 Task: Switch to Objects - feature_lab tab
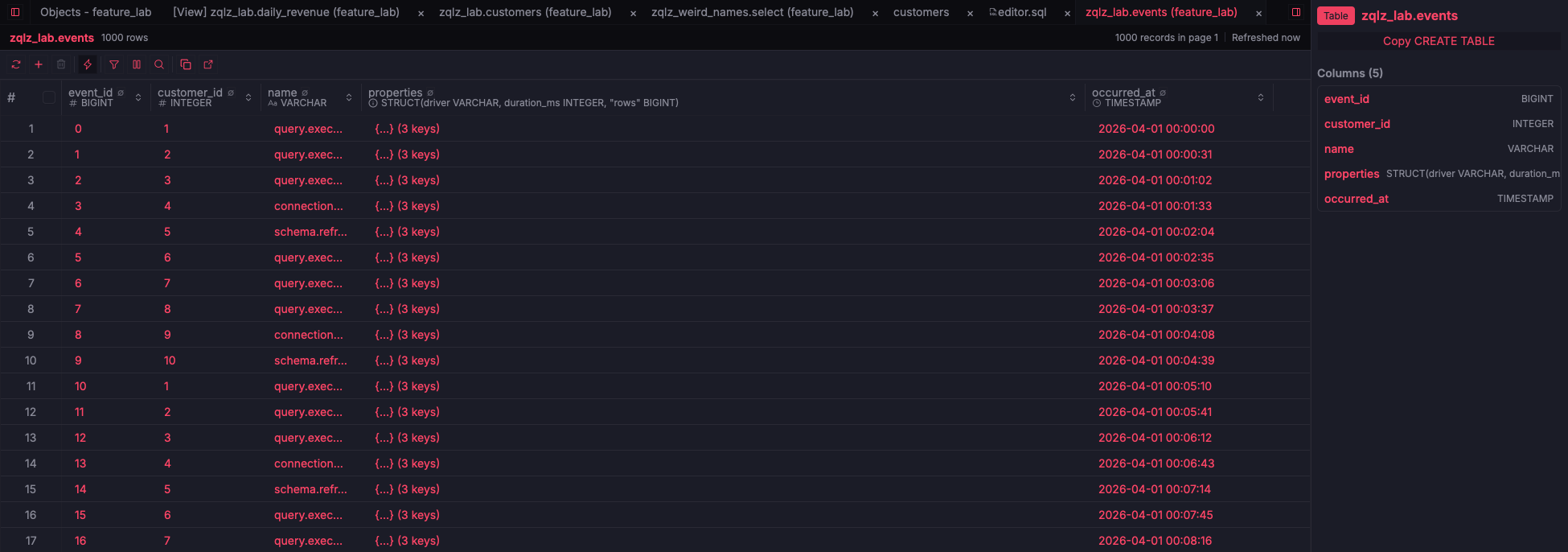[96, 12]
